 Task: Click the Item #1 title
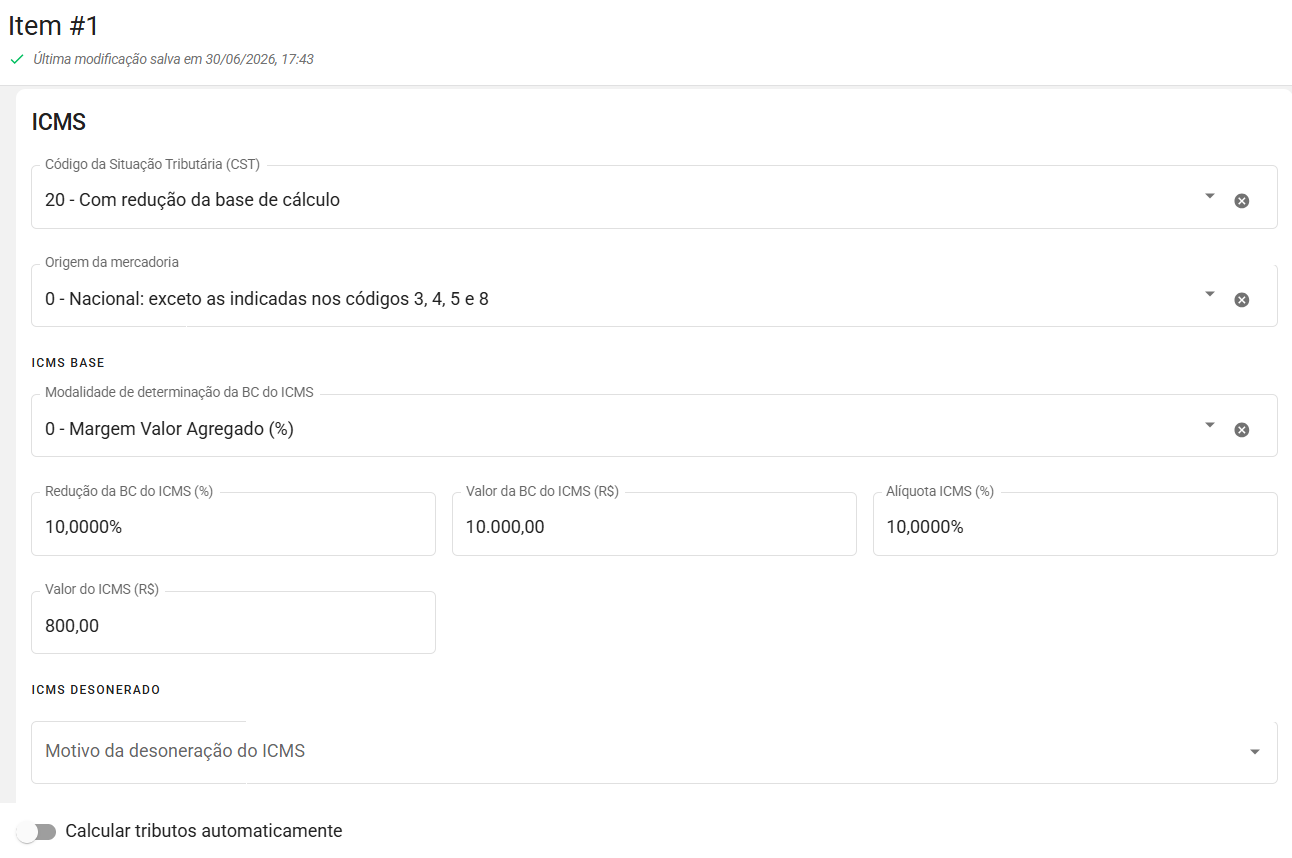(x=54, y=26)
